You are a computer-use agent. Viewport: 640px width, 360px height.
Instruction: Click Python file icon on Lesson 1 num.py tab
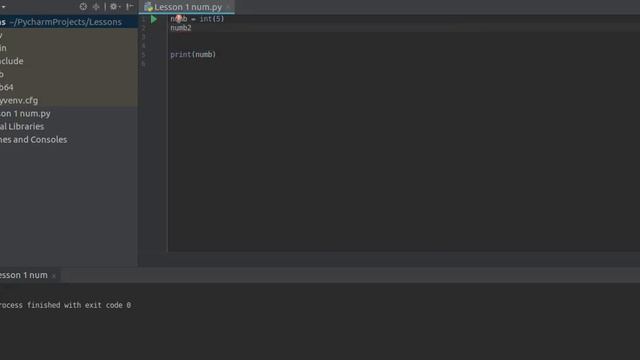(x=148, y=7)
